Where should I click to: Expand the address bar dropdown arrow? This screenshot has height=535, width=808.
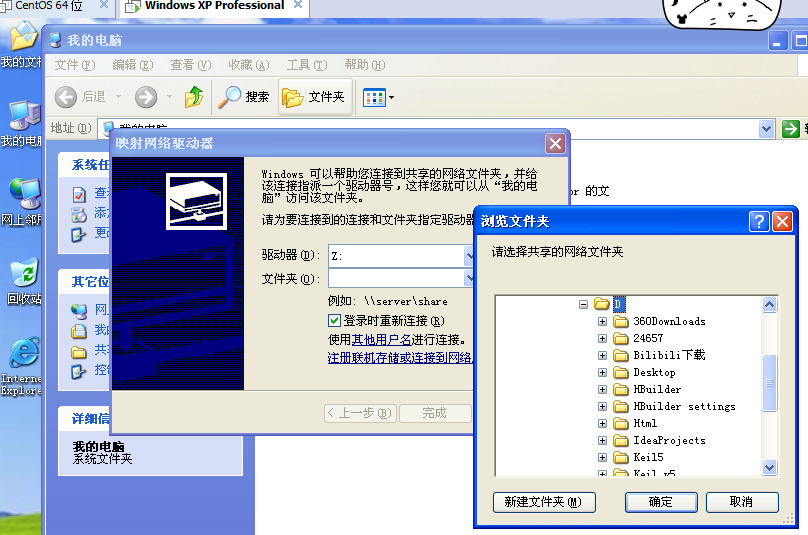point(766,128)
